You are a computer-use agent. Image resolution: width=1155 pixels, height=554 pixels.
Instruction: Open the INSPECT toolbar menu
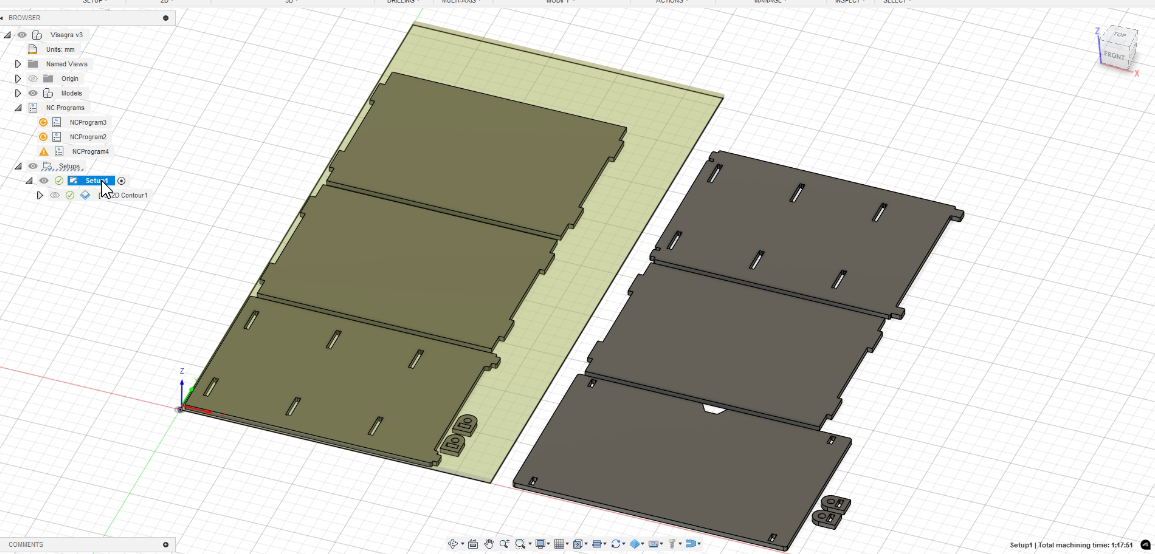849,2
